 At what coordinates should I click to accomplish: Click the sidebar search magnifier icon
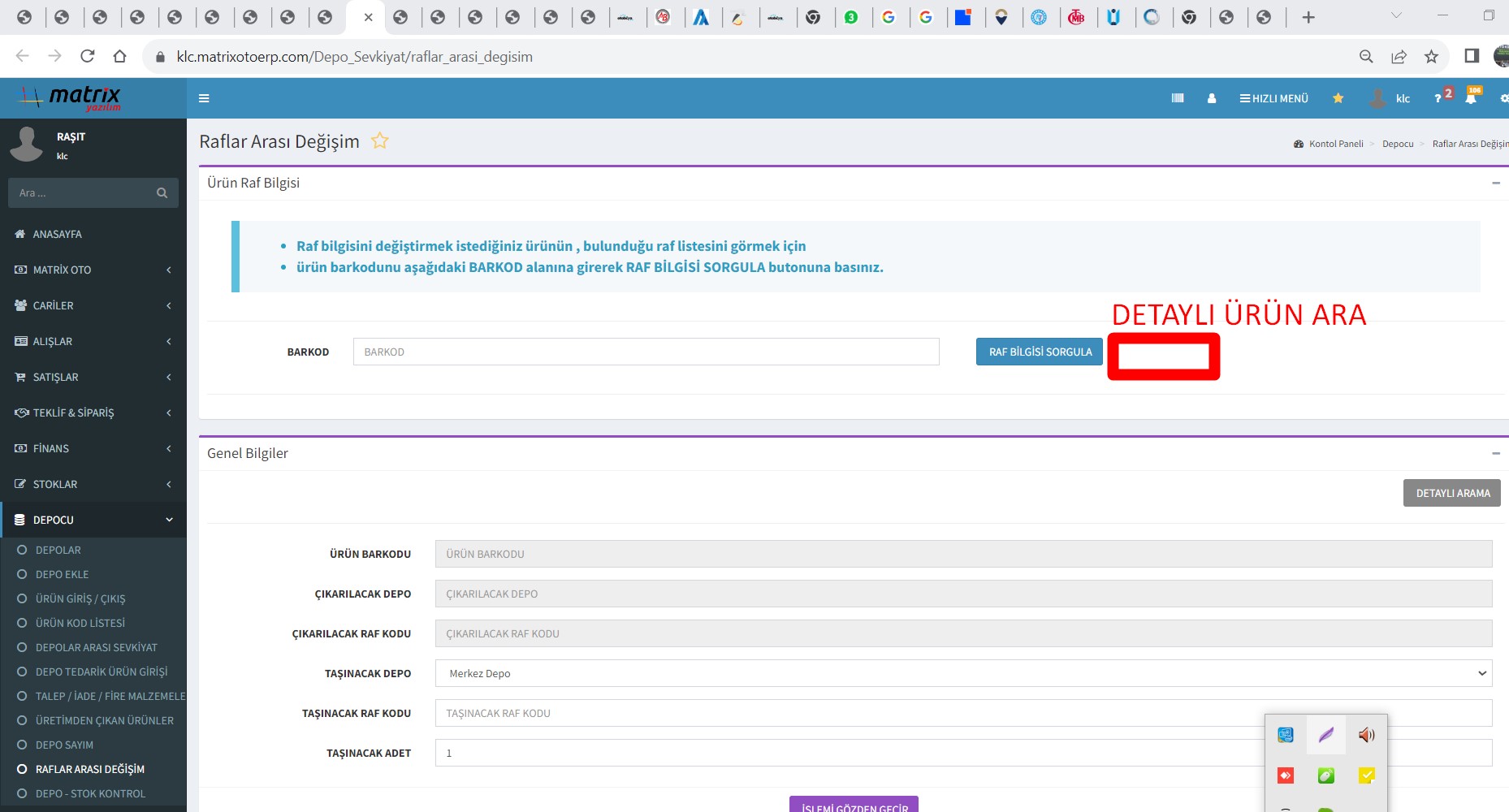point(162,193)
